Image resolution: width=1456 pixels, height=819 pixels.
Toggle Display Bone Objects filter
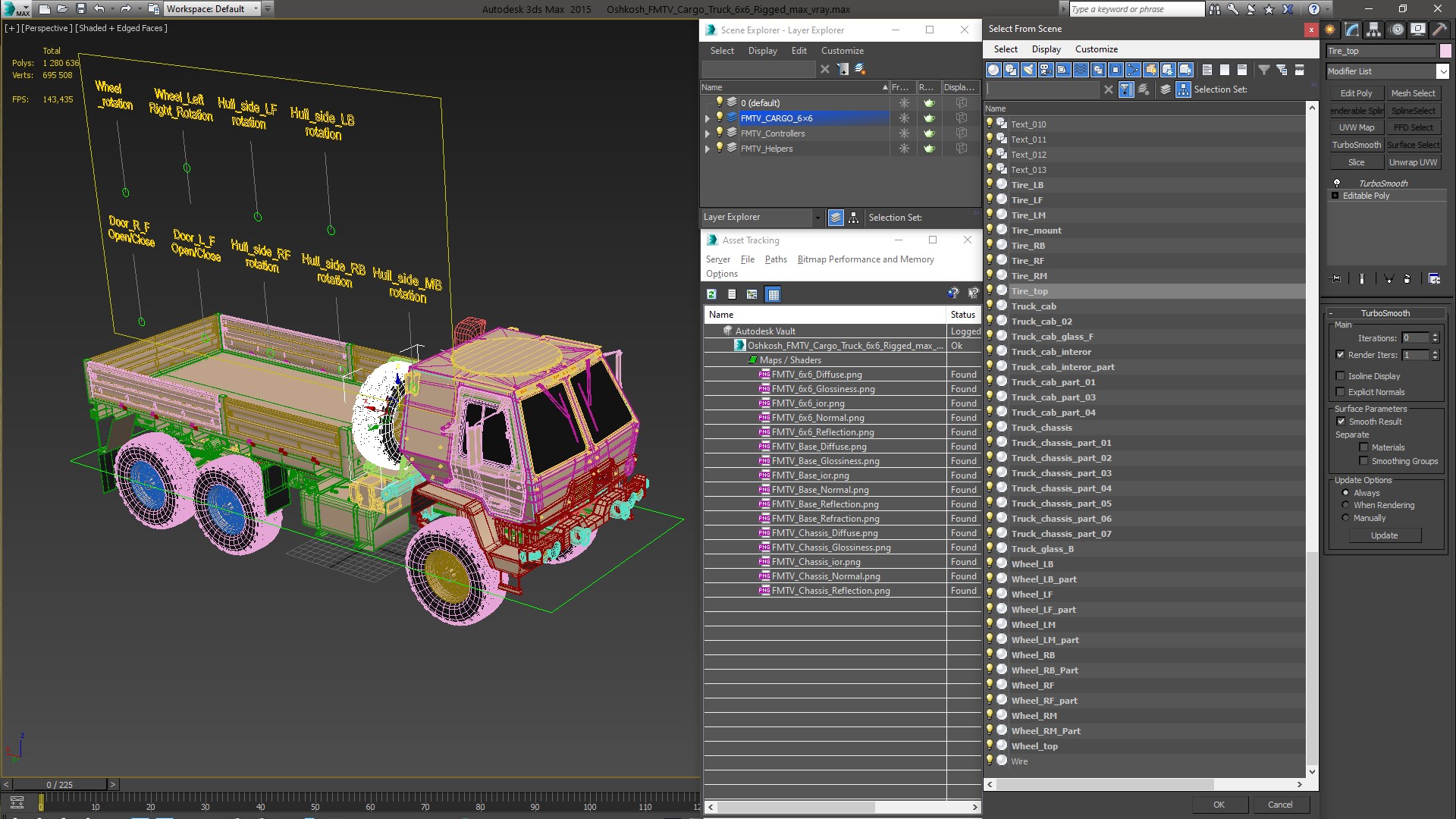pos(1133,70)
